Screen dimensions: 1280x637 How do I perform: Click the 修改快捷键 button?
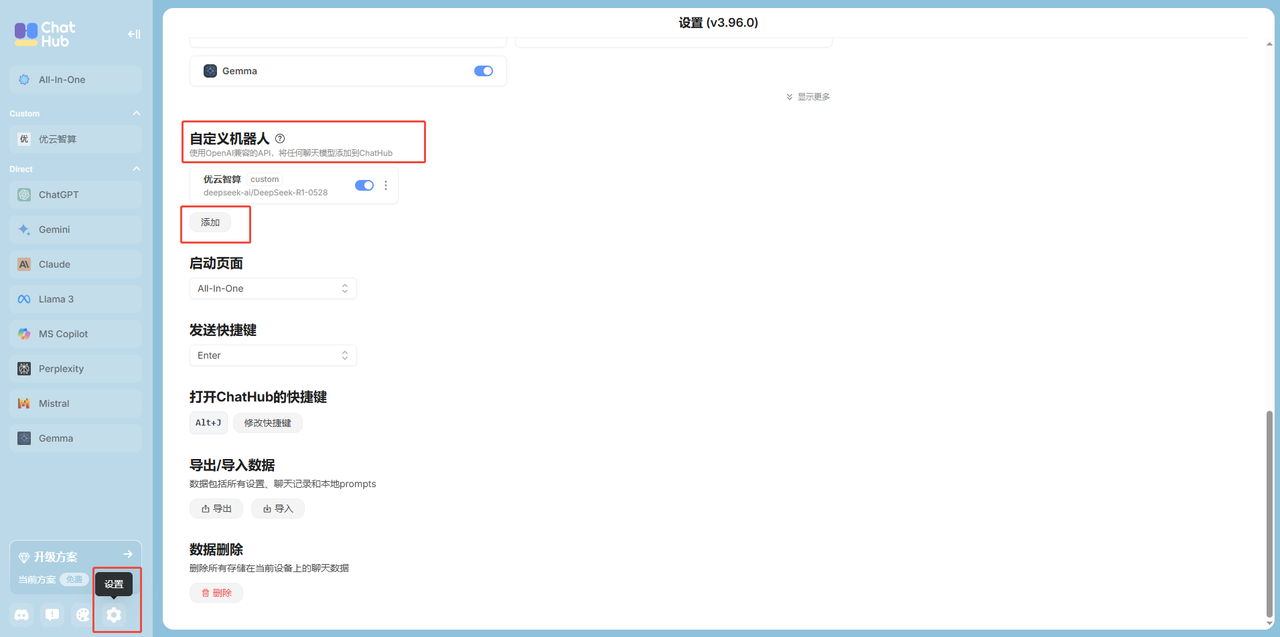click(268, 423)
